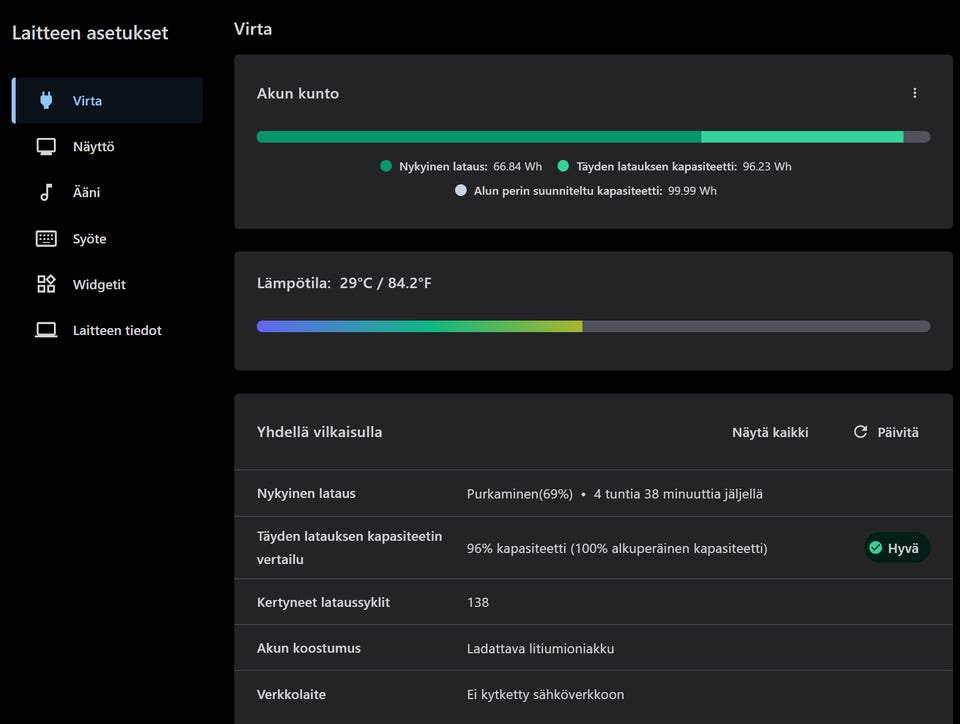Image resolution: width=960 pixels, height=724 pixels.
Task: Click the Täyden latauksen kapasiteetti legend dot
Action: pyautogui.click(x=563, y=166)
